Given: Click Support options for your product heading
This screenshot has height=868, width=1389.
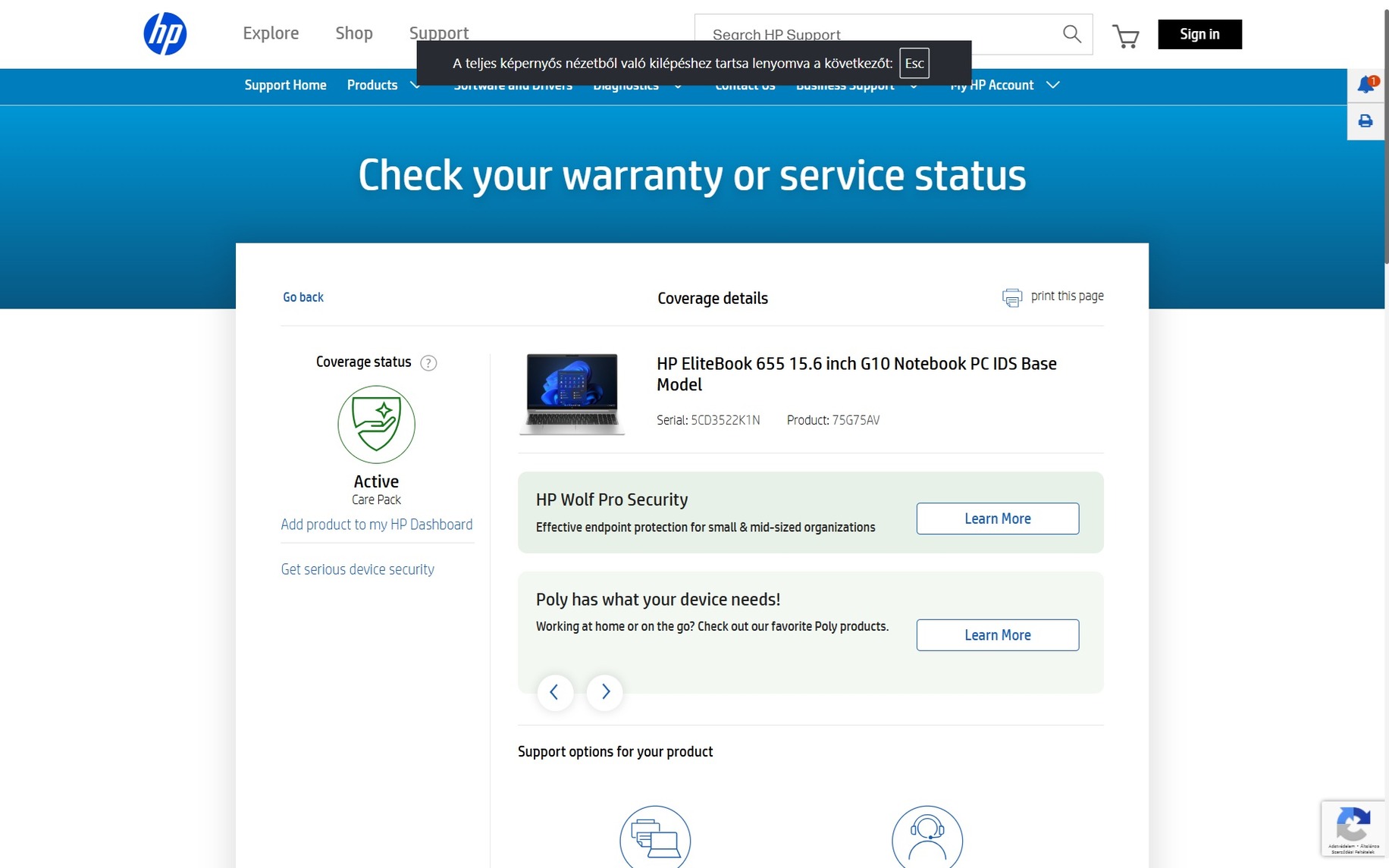Looking at the screenshot, I should point(616,751).
